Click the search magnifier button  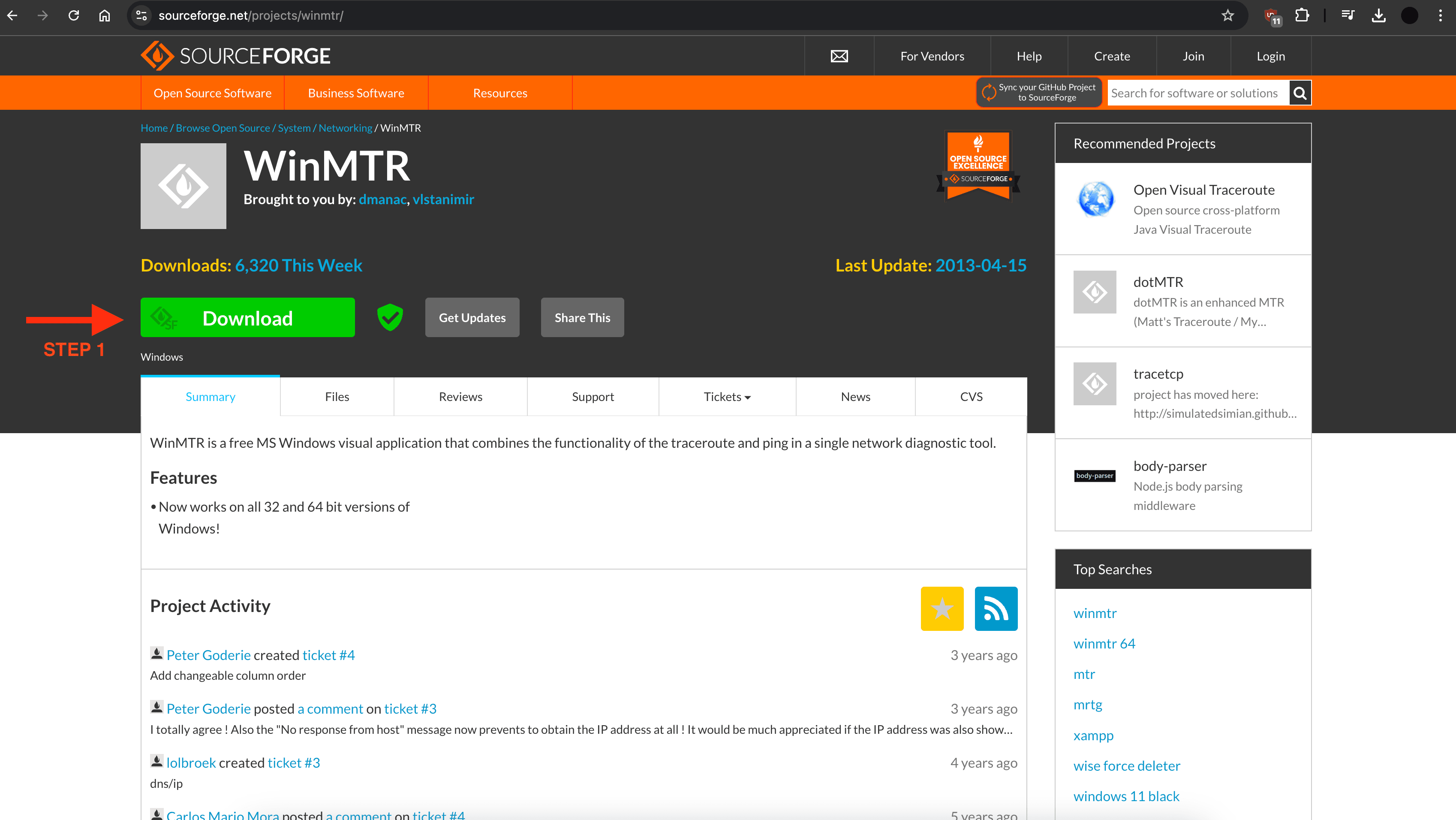click(x=1300, y=93)
